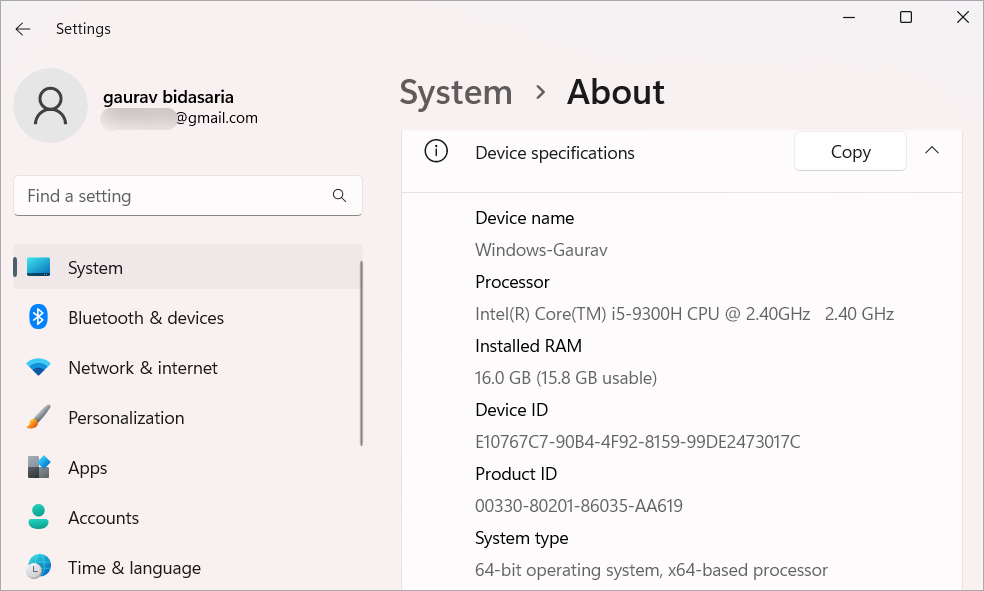Viewport: 984px width, 591px height.
Task: Click the Time & language globe icon
Action: coord(38,567)
